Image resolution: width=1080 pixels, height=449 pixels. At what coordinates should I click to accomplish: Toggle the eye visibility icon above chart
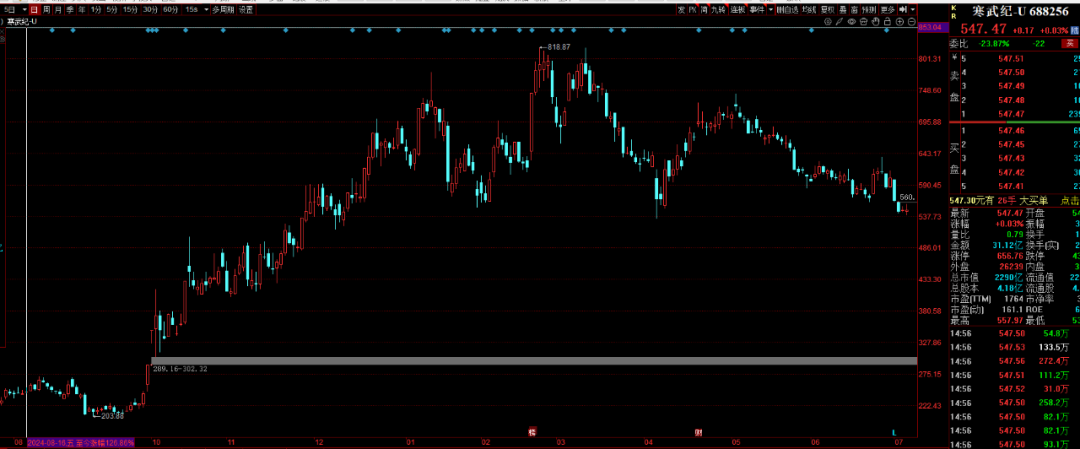851,22
